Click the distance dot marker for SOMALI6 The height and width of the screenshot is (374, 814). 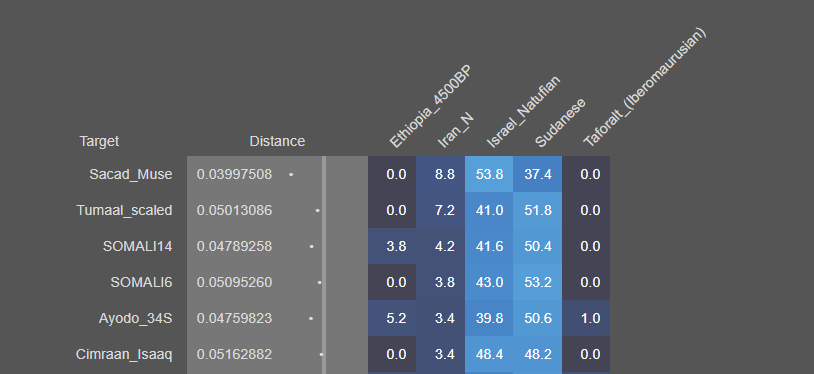pos(319,283)
